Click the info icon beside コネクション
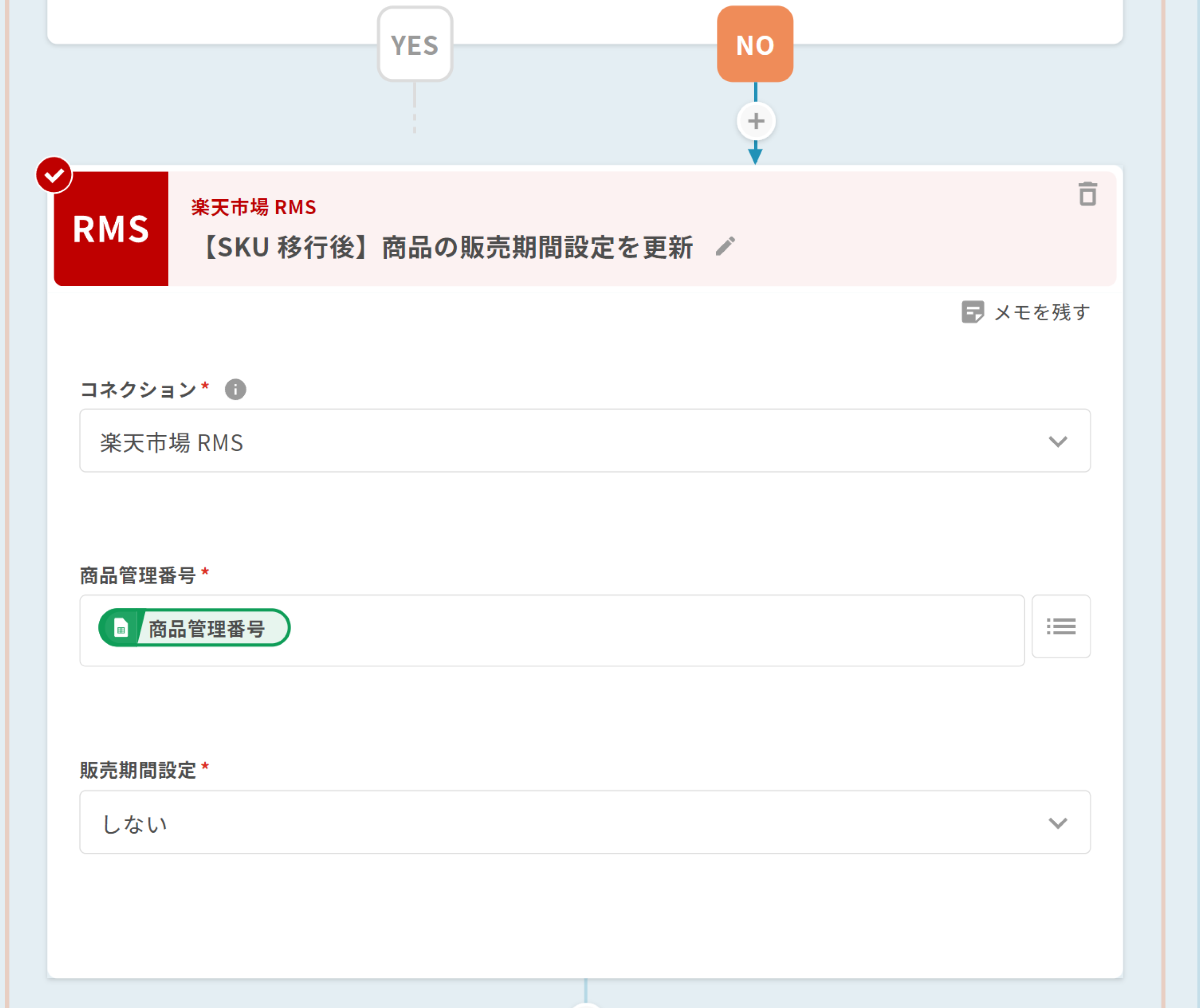 pos(235,390)
